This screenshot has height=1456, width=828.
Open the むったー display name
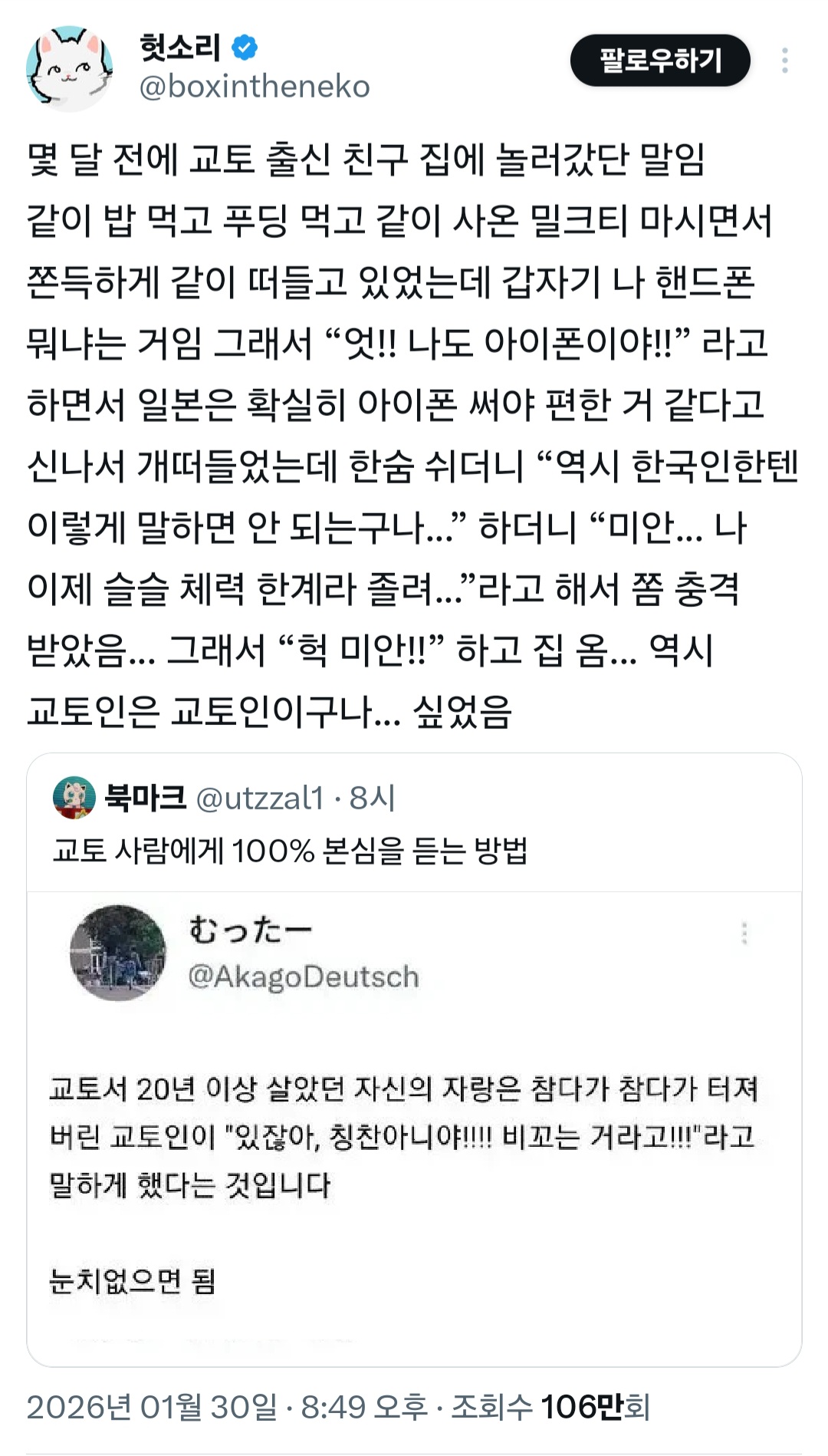251,929
